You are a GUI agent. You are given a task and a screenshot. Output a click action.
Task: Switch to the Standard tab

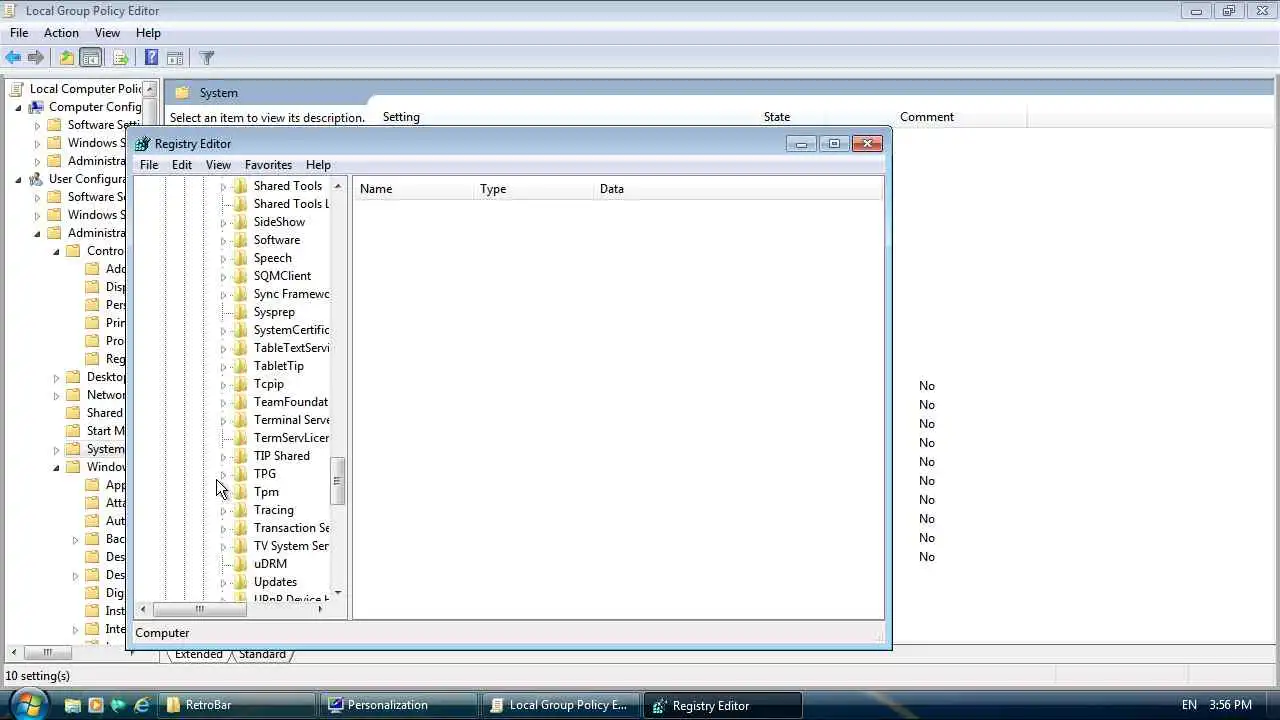[262, 654]
